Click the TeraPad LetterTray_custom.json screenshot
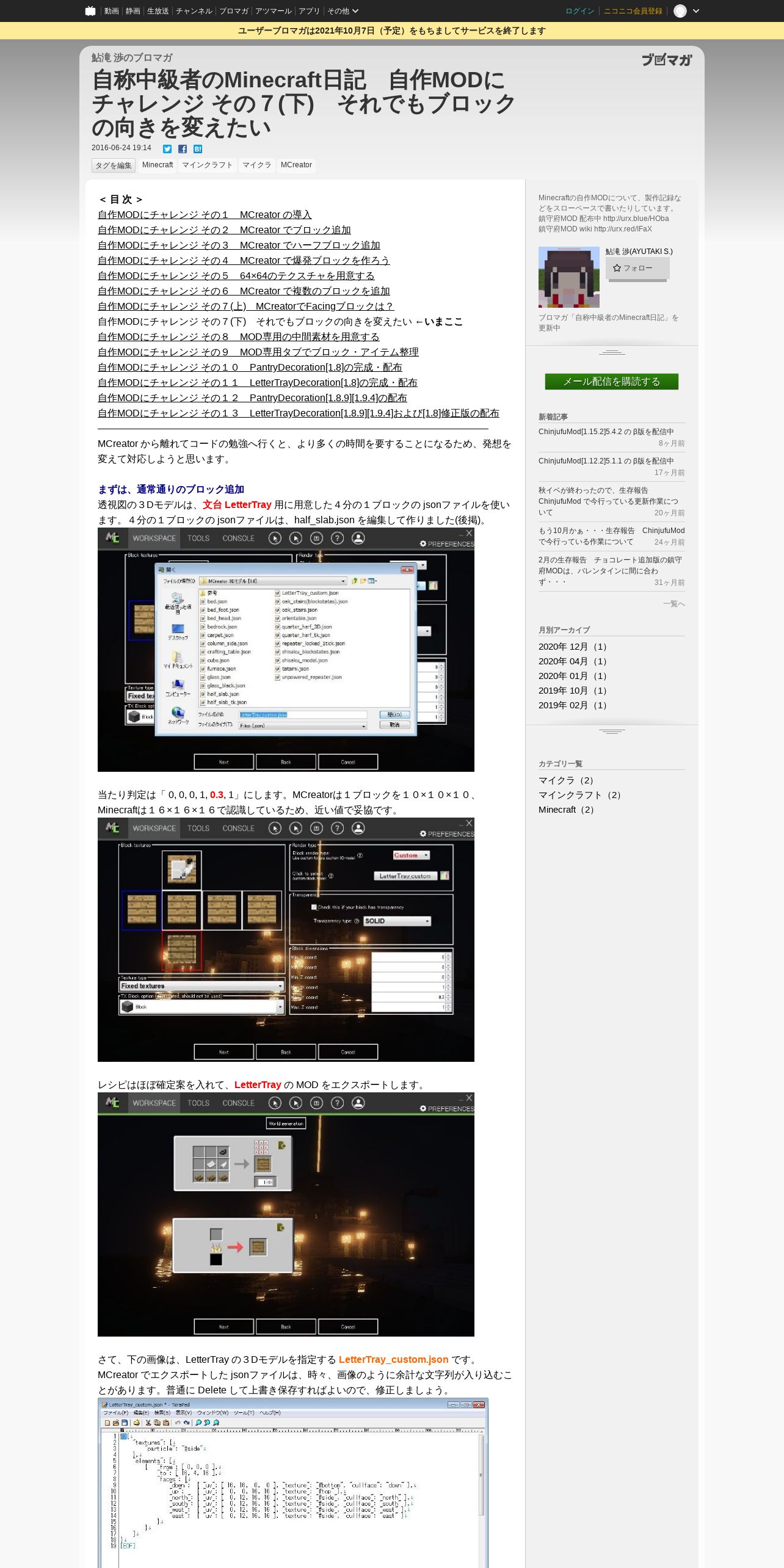The height and width of the screenshot is (1568, 784). point(293,1483)
